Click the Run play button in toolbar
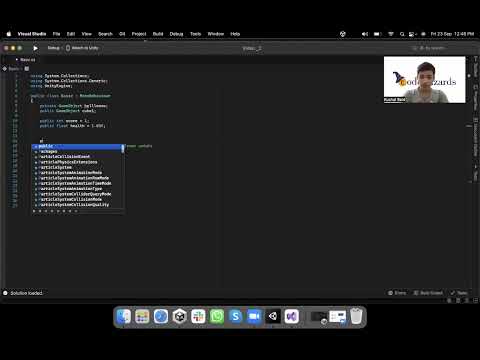The width and height of the screenshot is (480, 360). coord(35,48)
